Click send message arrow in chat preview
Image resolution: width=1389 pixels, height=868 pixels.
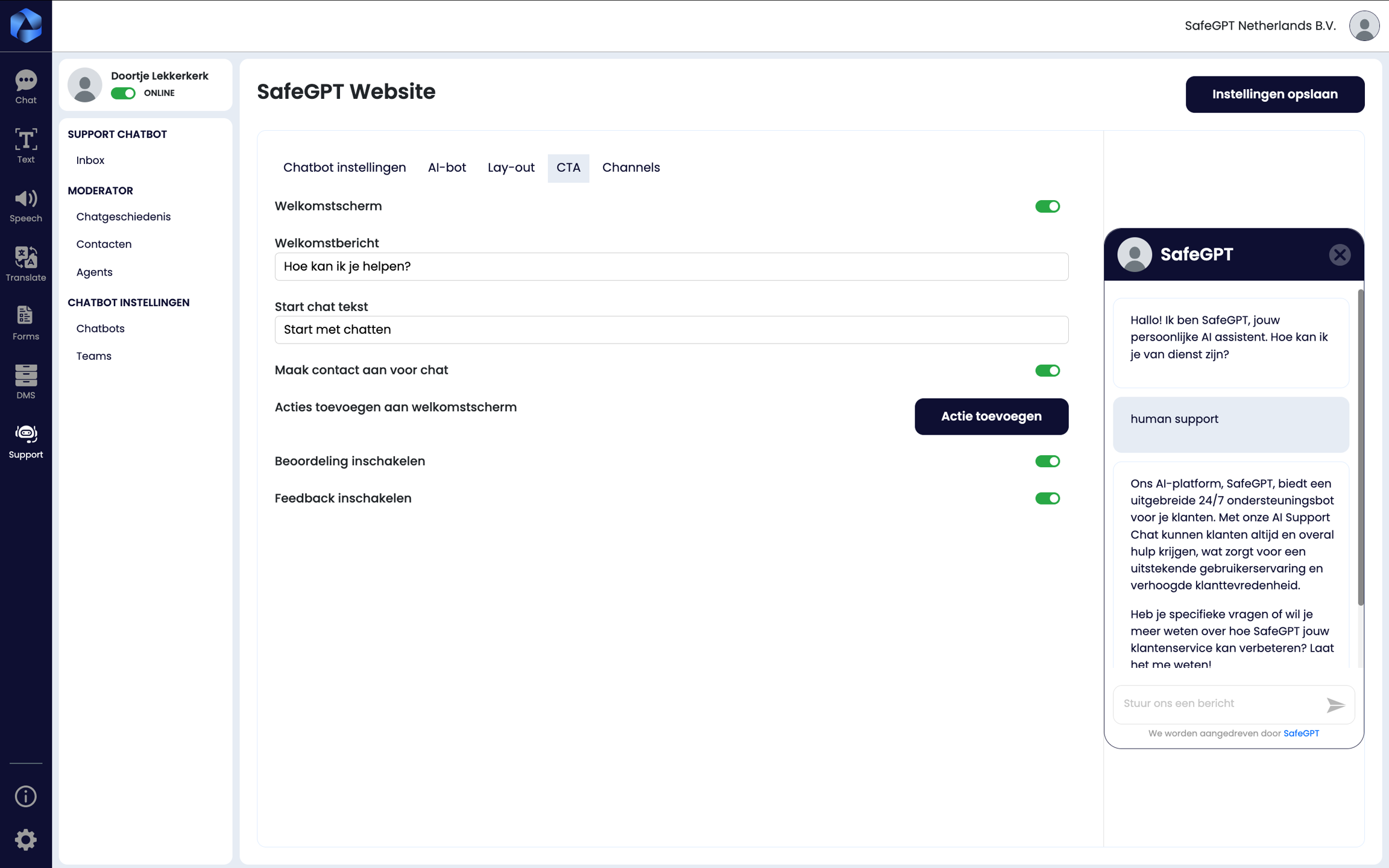(x=1335, y=704)
